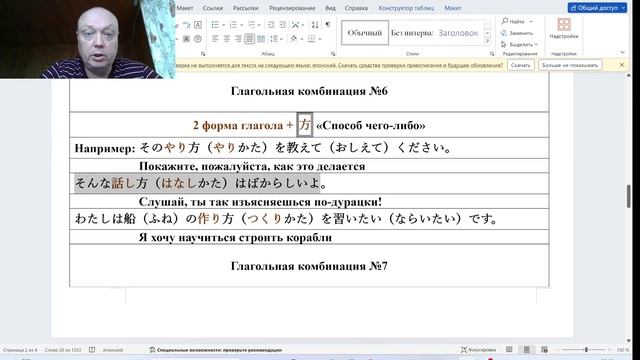Click the shading paint bucket
640x360 pixels.
294,39
